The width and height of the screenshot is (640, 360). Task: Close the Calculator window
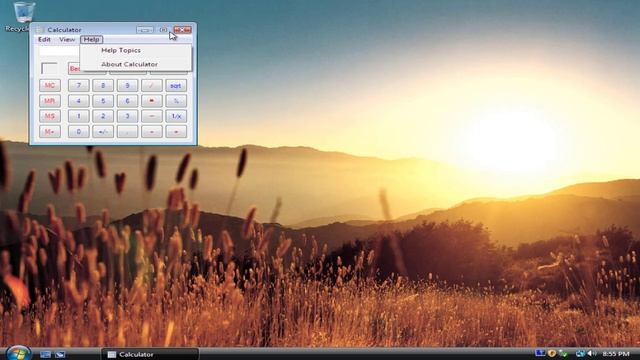182,30
